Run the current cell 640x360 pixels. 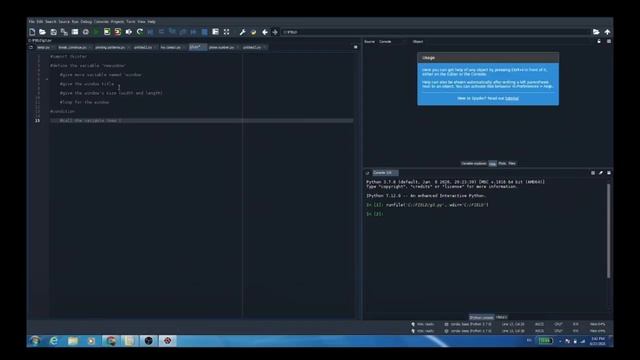click(107, 32)
